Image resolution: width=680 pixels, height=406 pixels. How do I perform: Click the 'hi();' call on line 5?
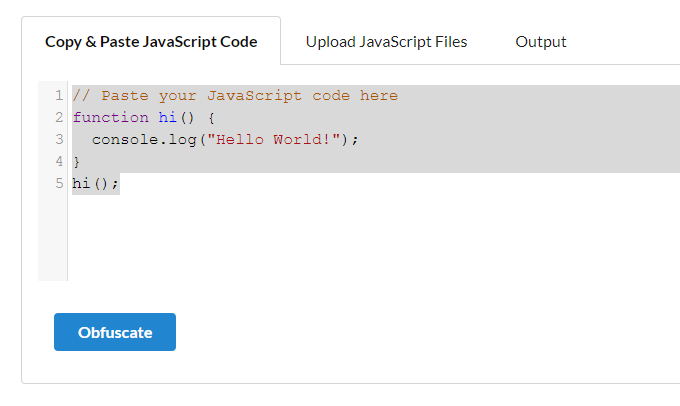95,183
